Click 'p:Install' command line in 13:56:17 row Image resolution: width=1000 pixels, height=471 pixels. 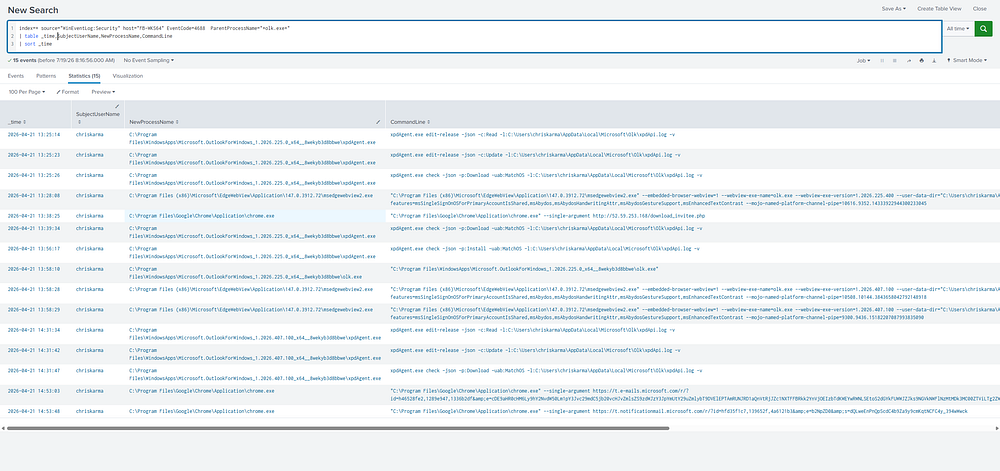tap(544, 248)
